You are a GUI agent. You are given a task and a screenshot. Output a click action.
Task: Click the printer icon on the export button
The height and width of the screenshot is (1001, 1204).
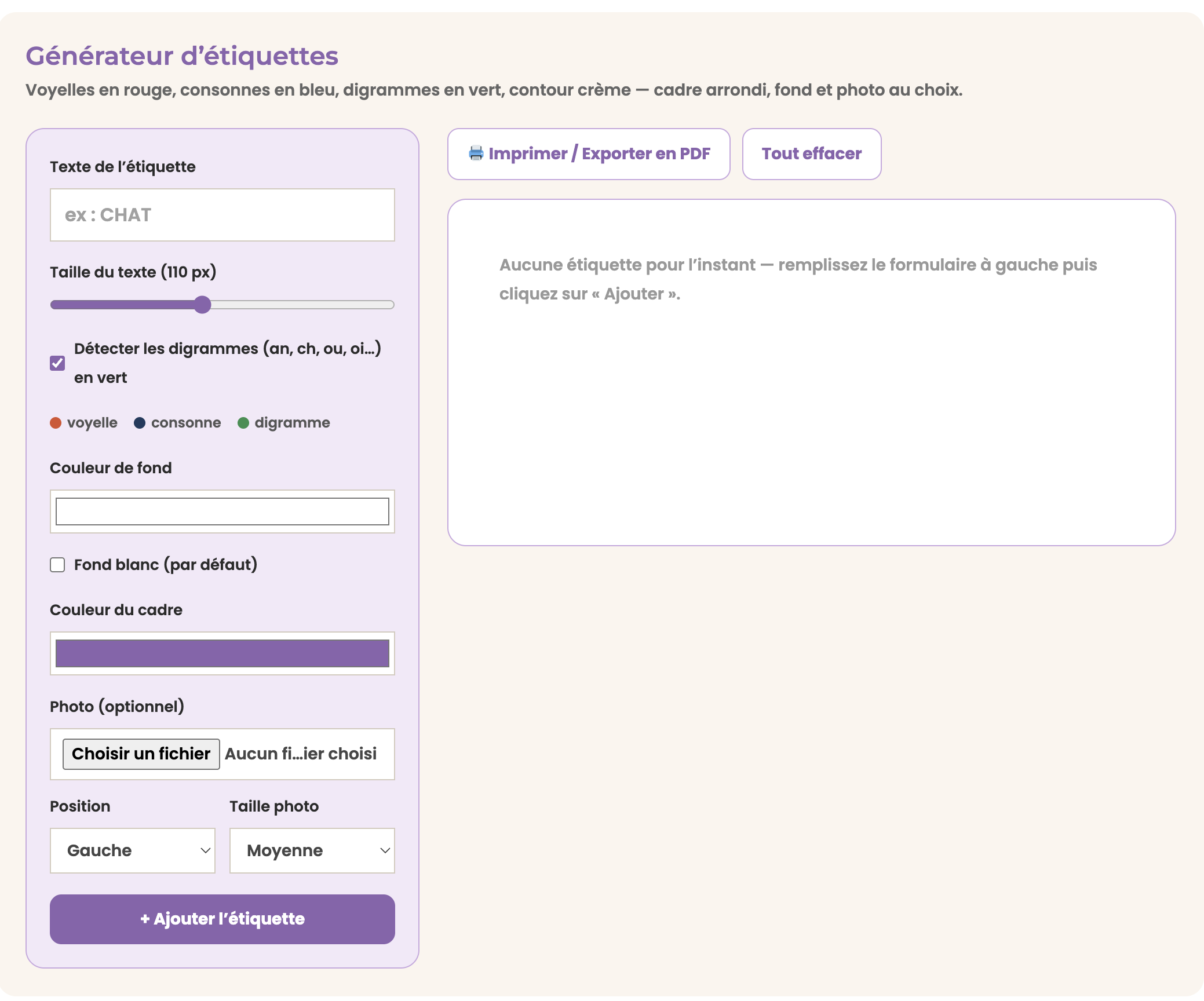(476, 154)
